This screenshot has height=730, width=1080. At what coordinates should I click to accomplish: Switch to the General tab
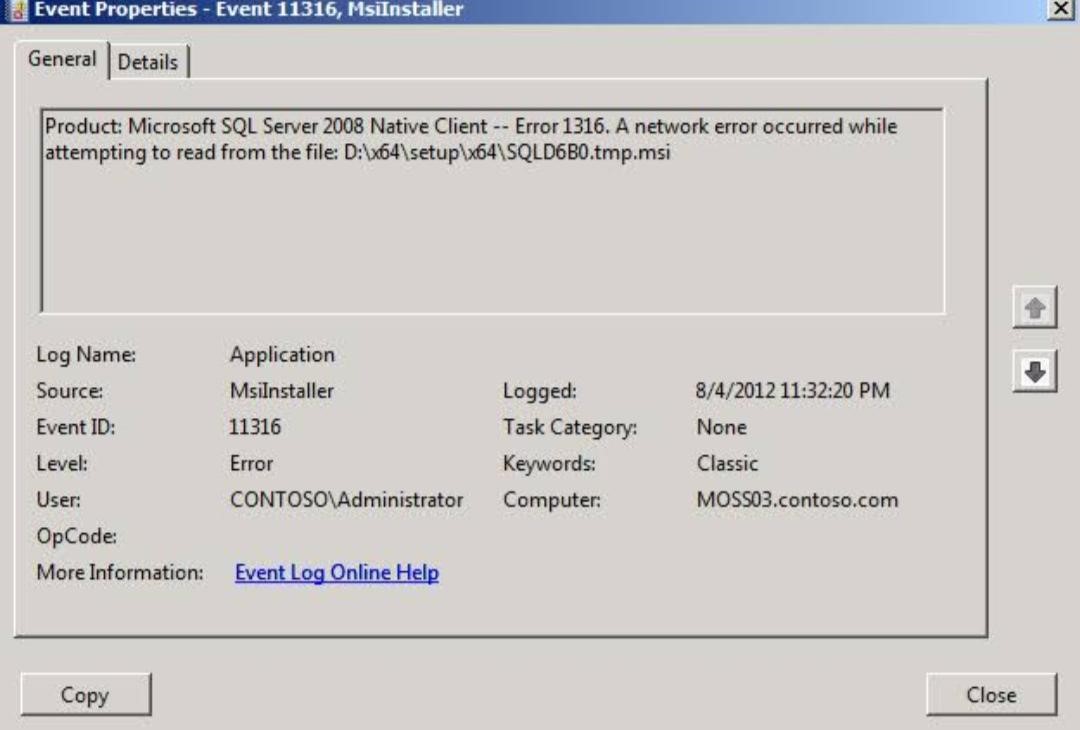pyautogui.click(x=62, y=59)
